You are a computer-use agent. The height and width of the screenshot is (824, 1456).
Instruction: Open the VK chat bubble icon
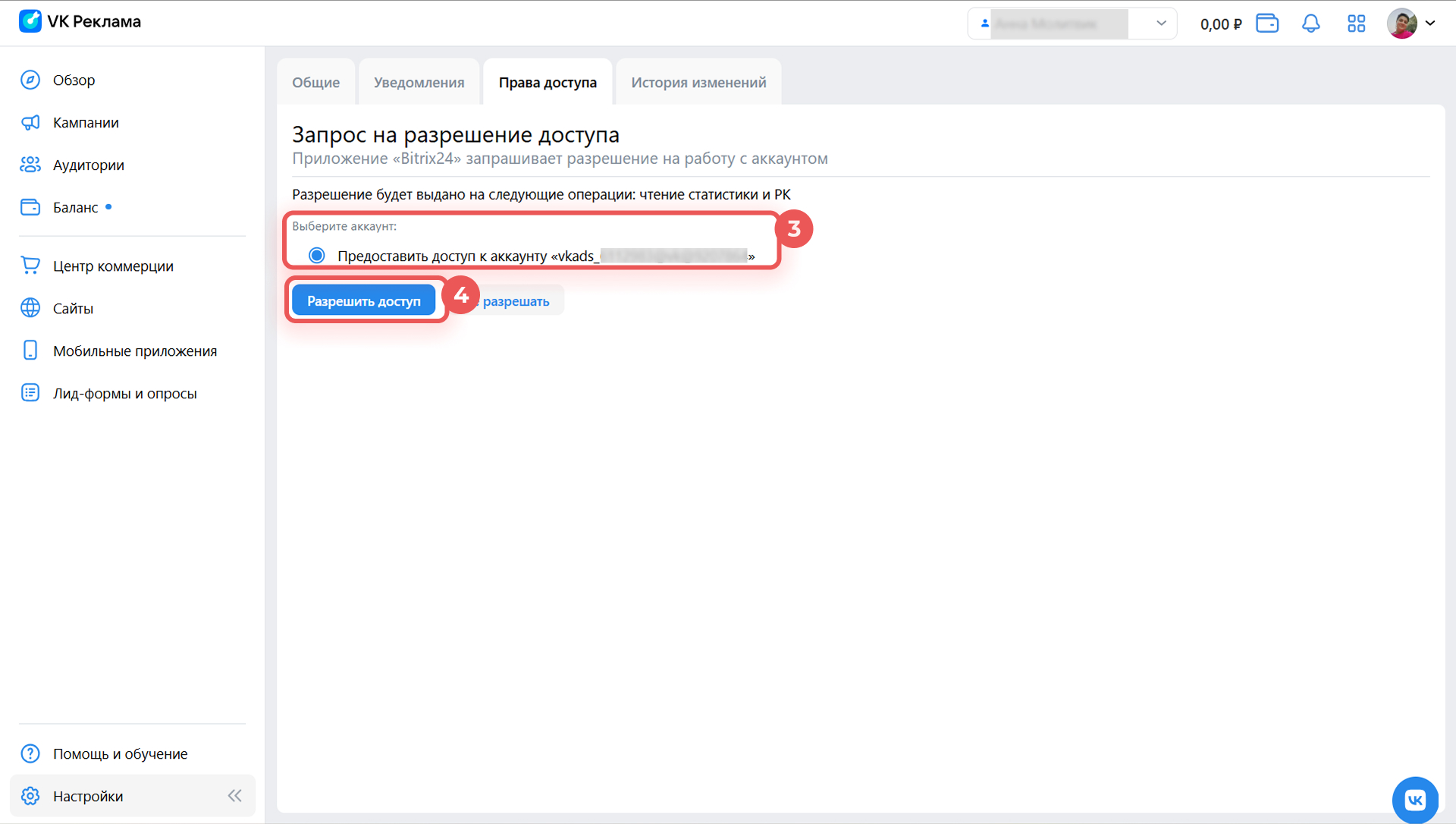[1415, 800]
